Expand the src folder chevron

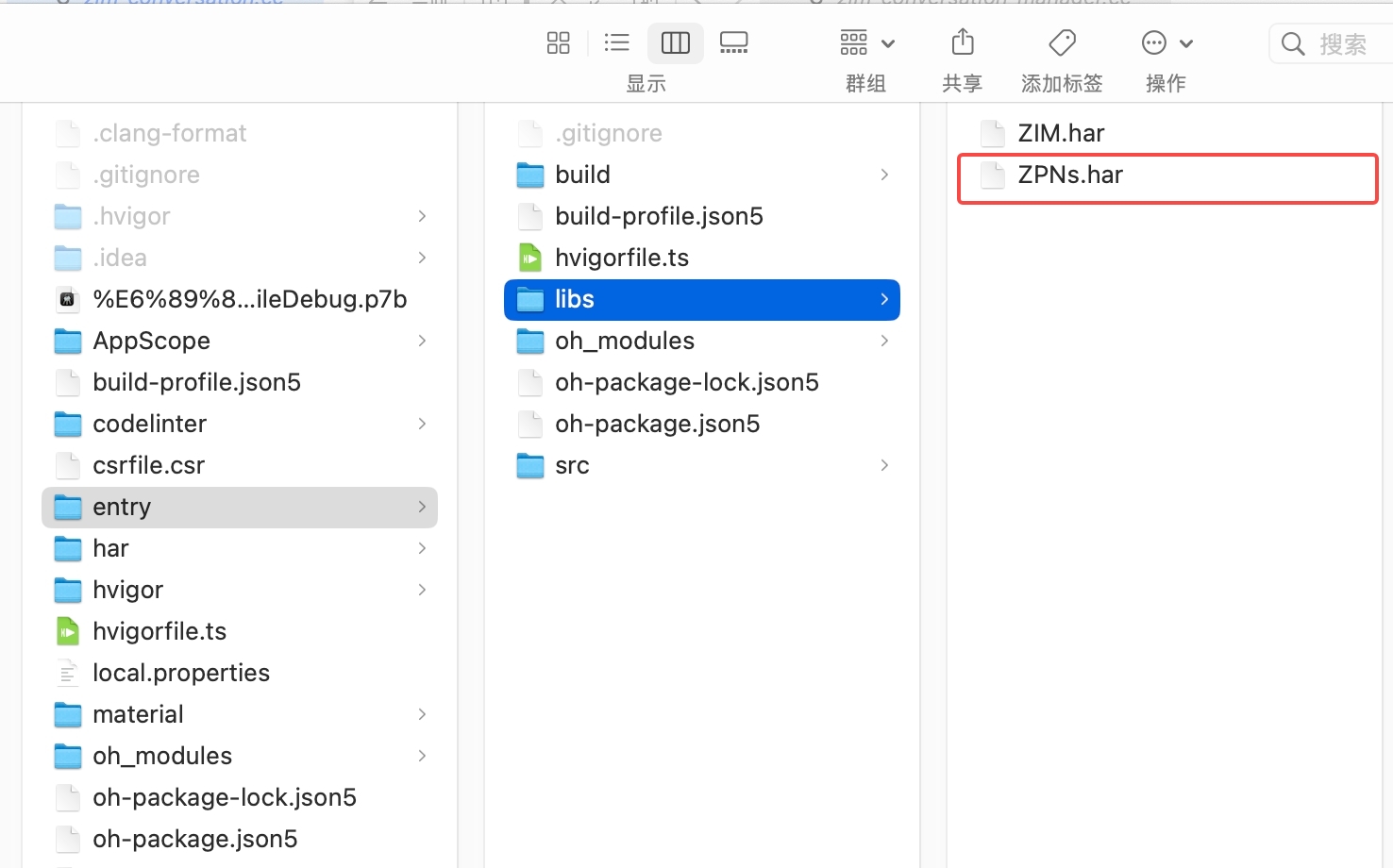pos(884,465)
